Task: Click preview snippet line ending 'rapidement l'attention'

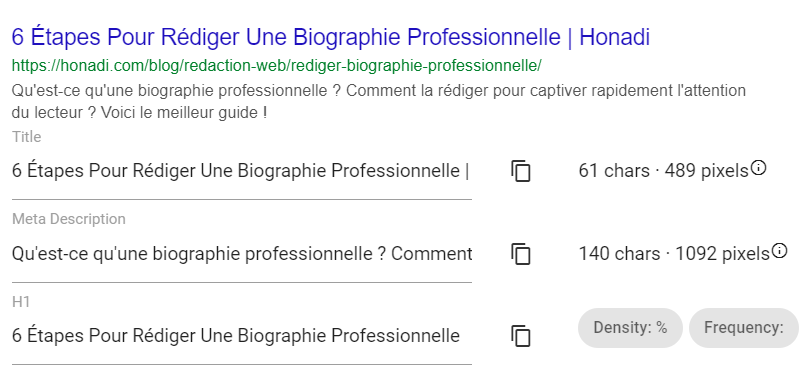Action: pyautogui.click(x=379, y=91)
